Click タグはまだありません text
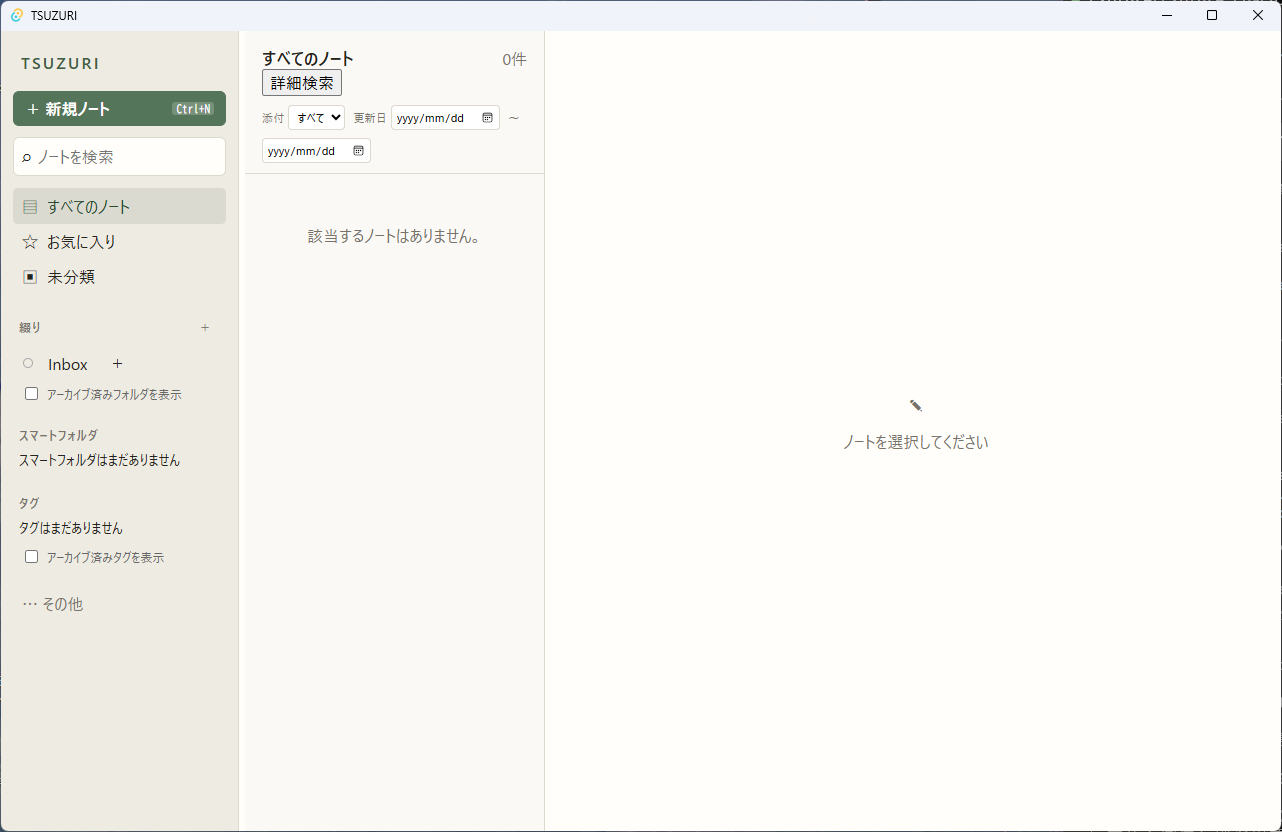Image resolution: width=1282 pixels, height=832 pixels. coord(71,528)
